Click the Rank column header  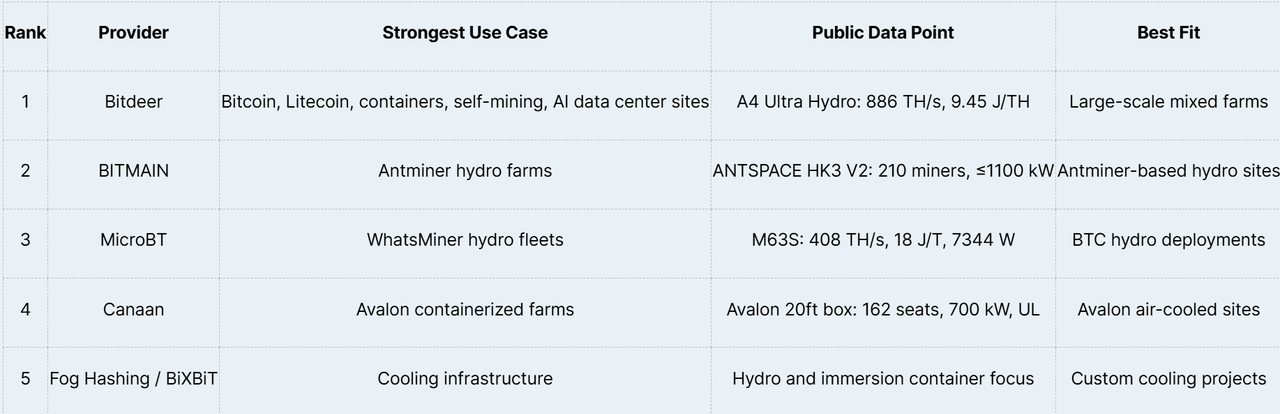25,33
